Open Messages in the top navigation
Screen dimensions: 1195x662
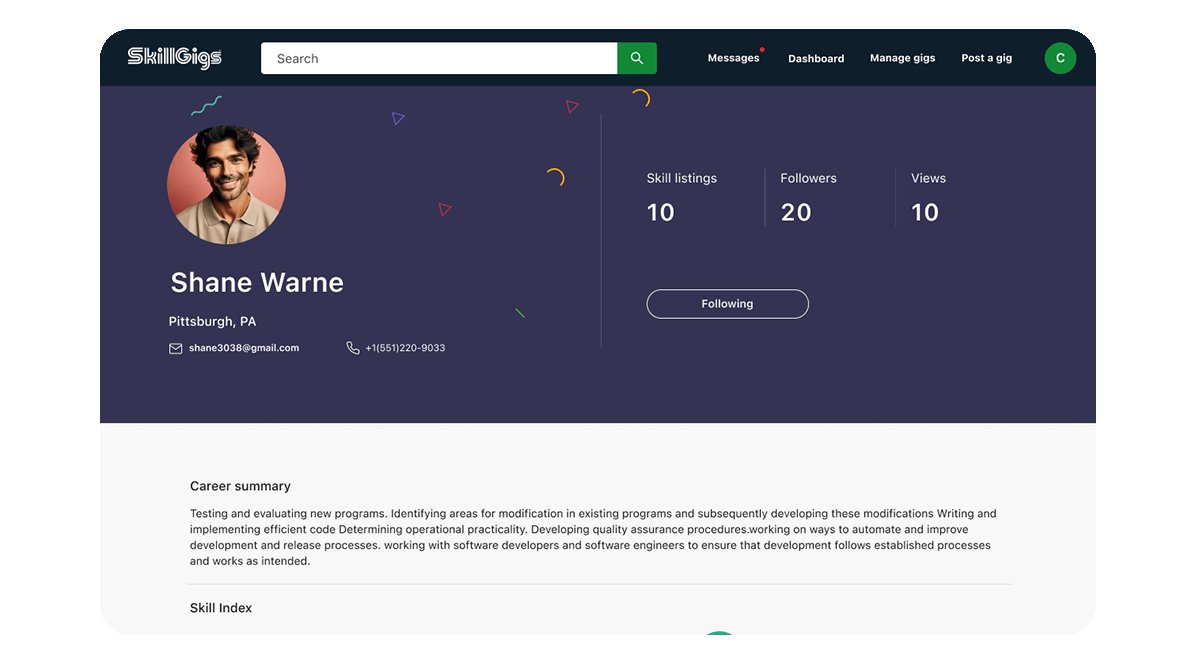pos(733,58)
